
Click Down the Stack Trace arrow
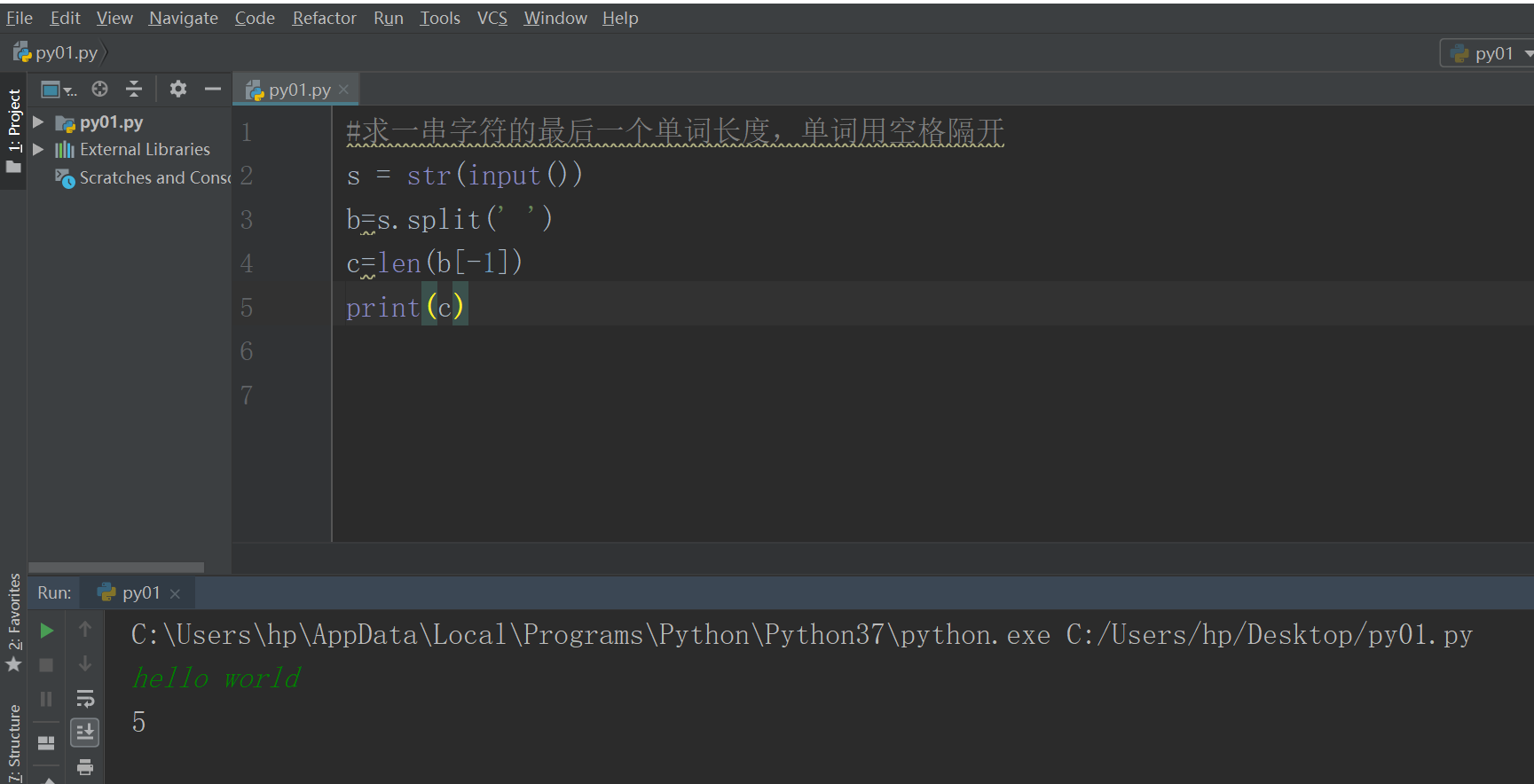85,663
